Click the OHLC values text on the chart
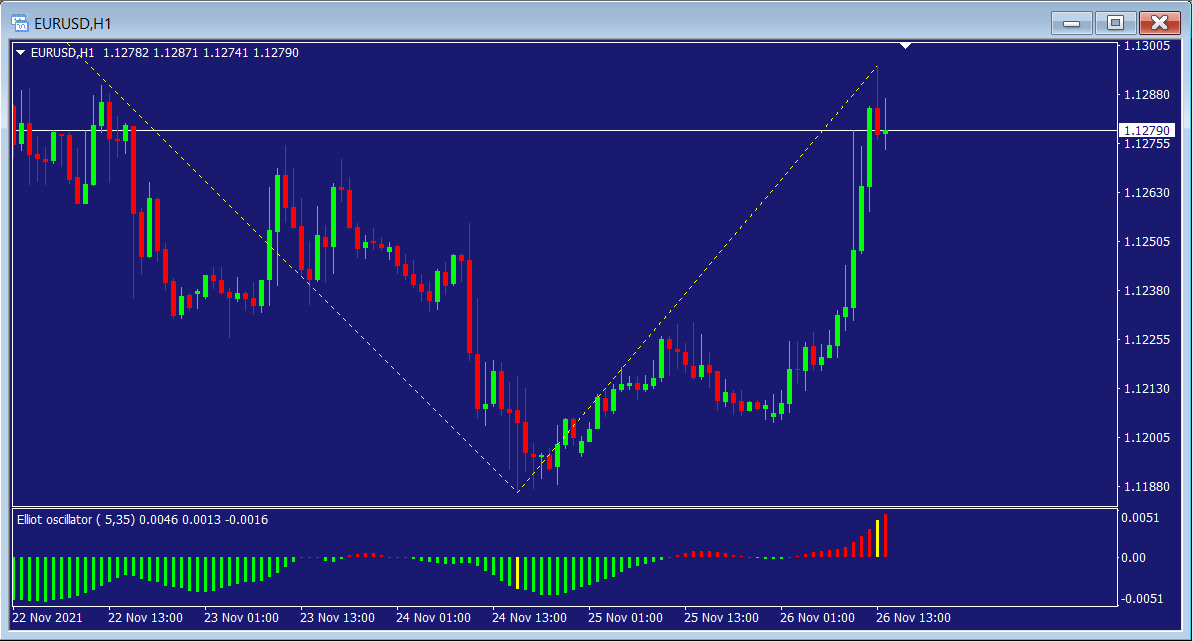The image size is (1193, 642). pyautogui.click(x=200, y=53)
